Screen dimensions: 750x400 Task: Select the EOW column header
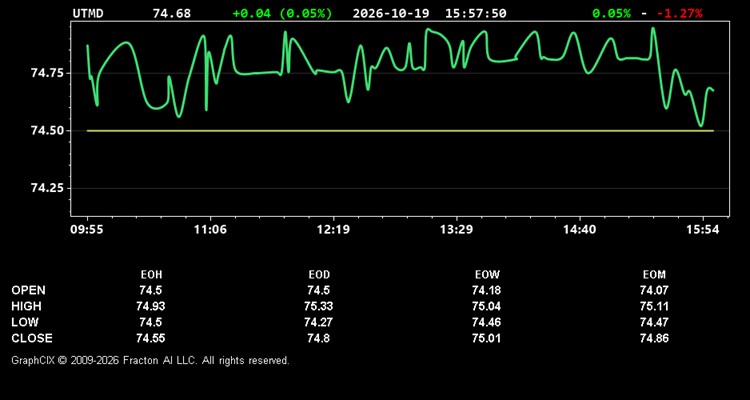pos(487,275)
